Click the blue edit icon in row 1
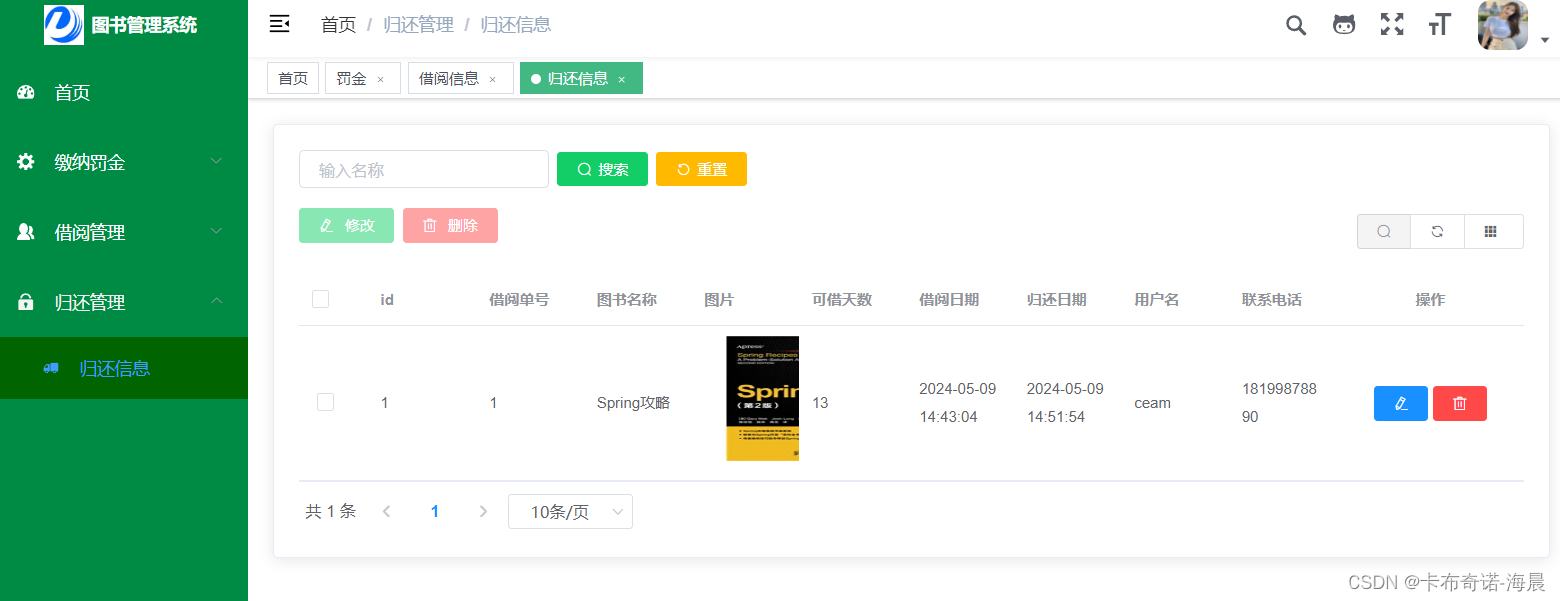This screenshot has width=1560, height=601. tap(1400, 403)
